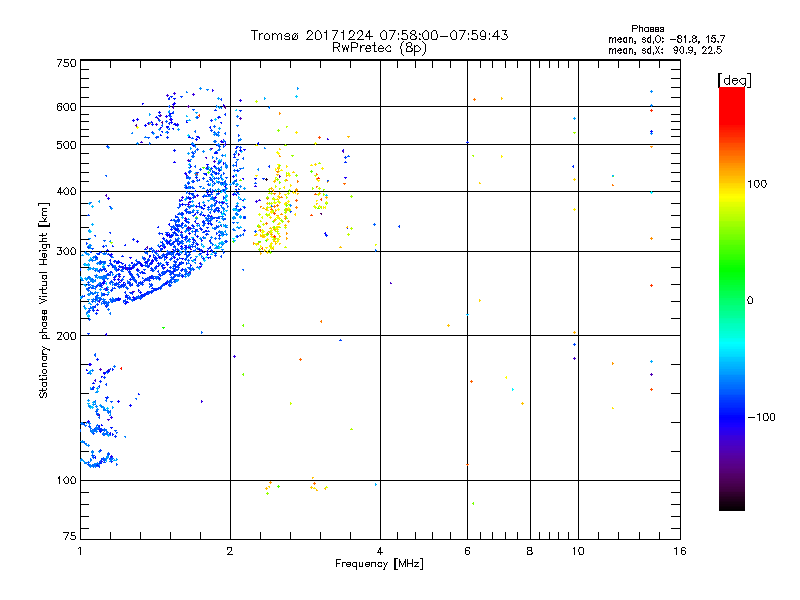Click the y-axis tick label '400'
This screenshot has width=800, height=600.
point(66,192)
